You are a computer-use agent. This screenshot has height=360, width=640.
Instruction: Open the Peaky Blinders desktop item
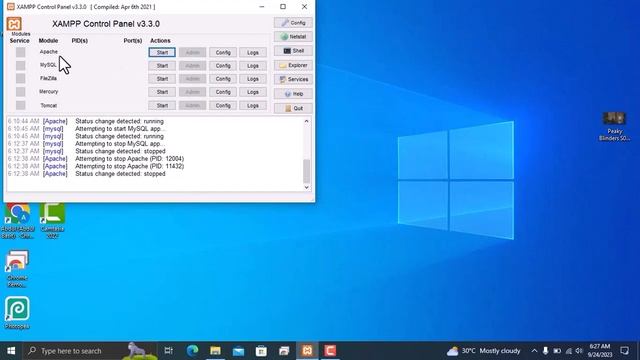click(x=614, y=127)
